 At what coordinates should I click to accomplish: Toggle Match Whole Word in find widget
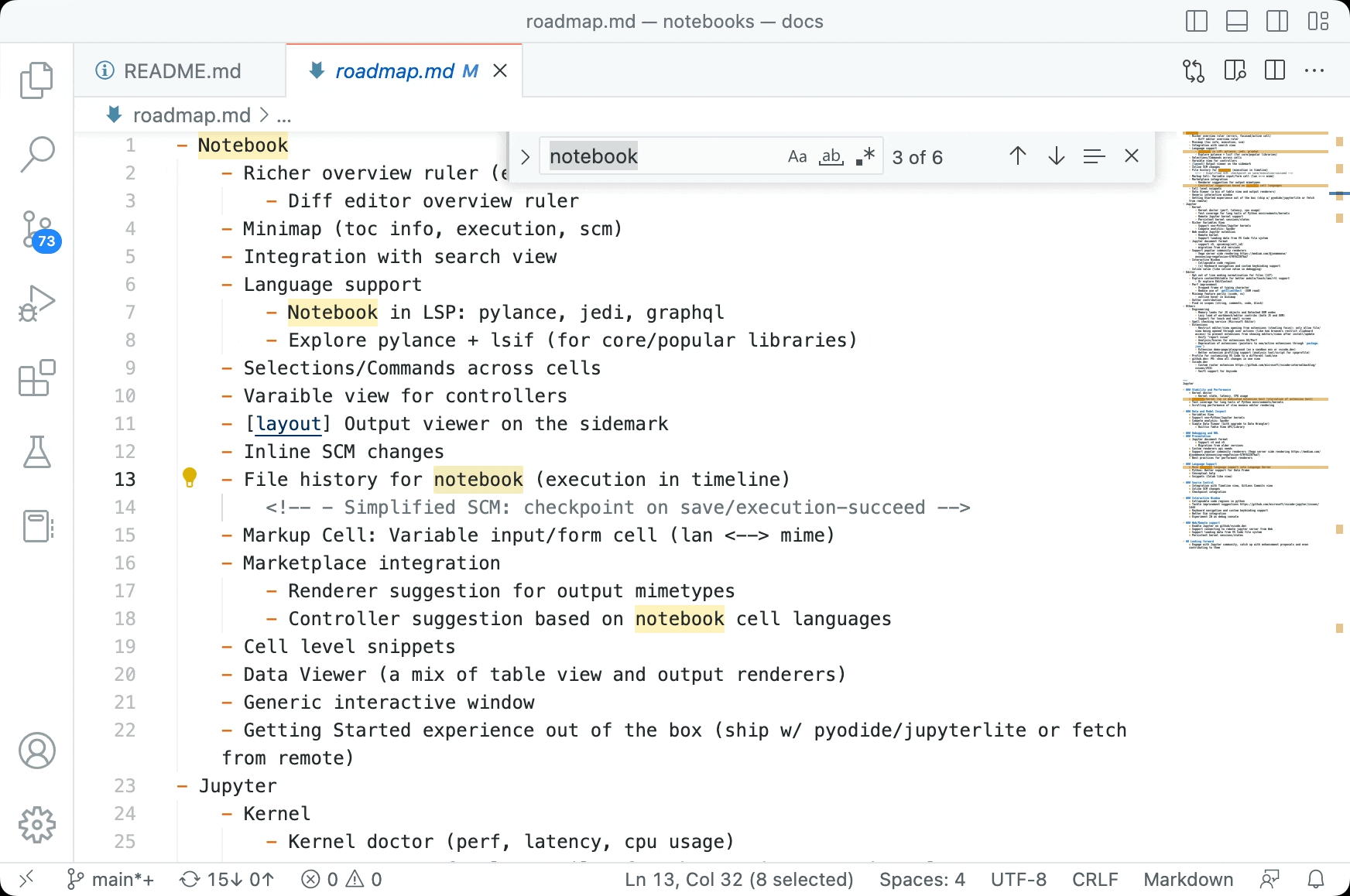point(831,157)
